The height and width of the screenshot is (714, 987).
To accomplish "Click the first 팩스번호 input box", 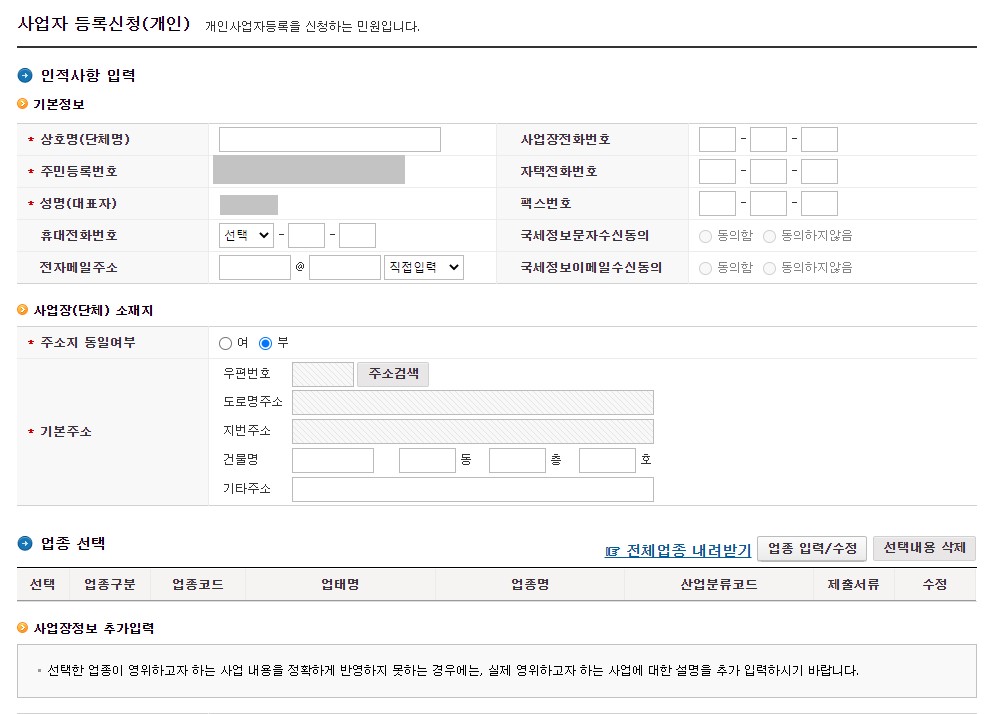I will pyautogui.click(x=716, y=203).
